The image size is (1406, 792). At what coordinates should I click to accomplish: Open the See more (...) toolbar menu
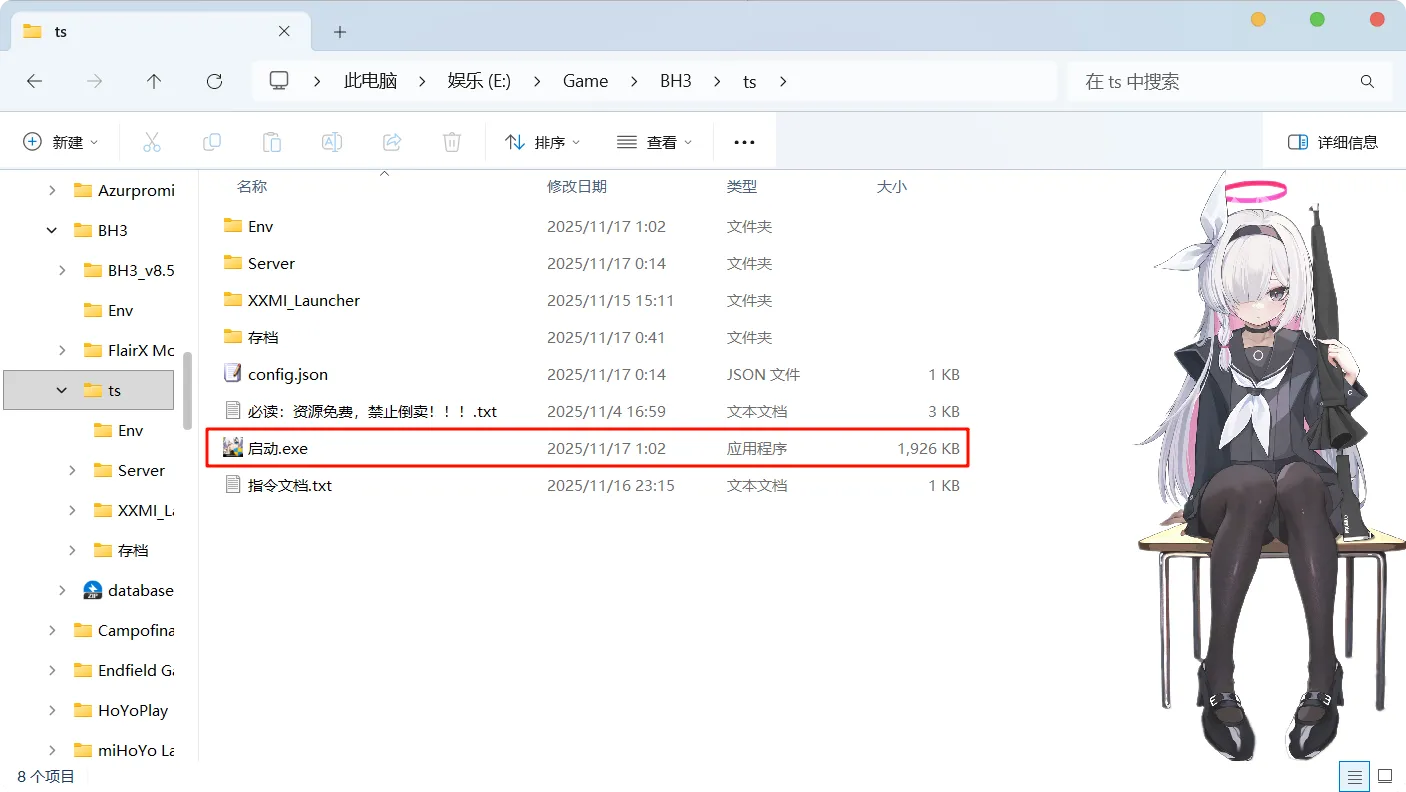coord(744,141)
